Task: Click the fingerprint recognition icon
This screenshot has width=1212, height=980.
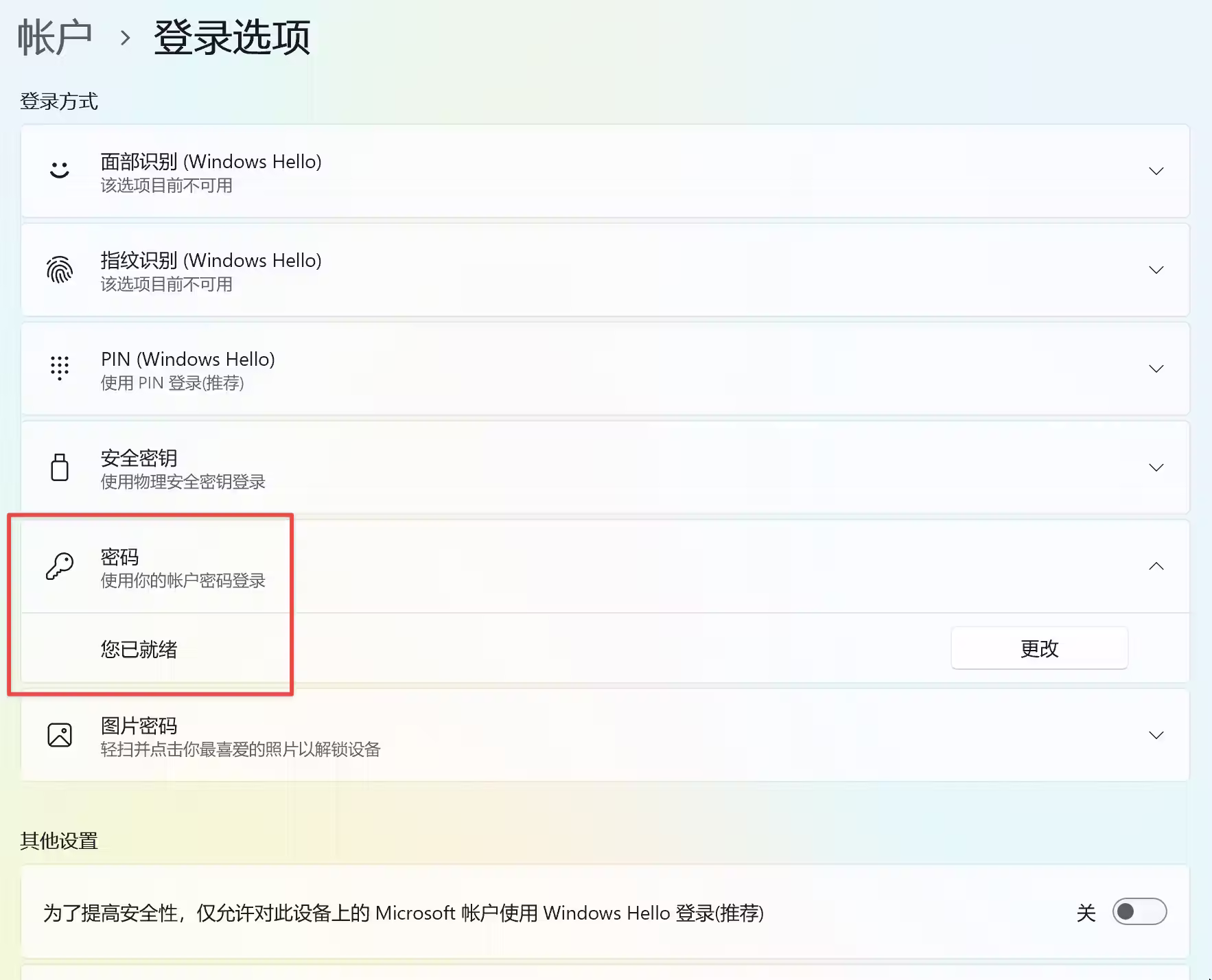Action: [60, 270]
